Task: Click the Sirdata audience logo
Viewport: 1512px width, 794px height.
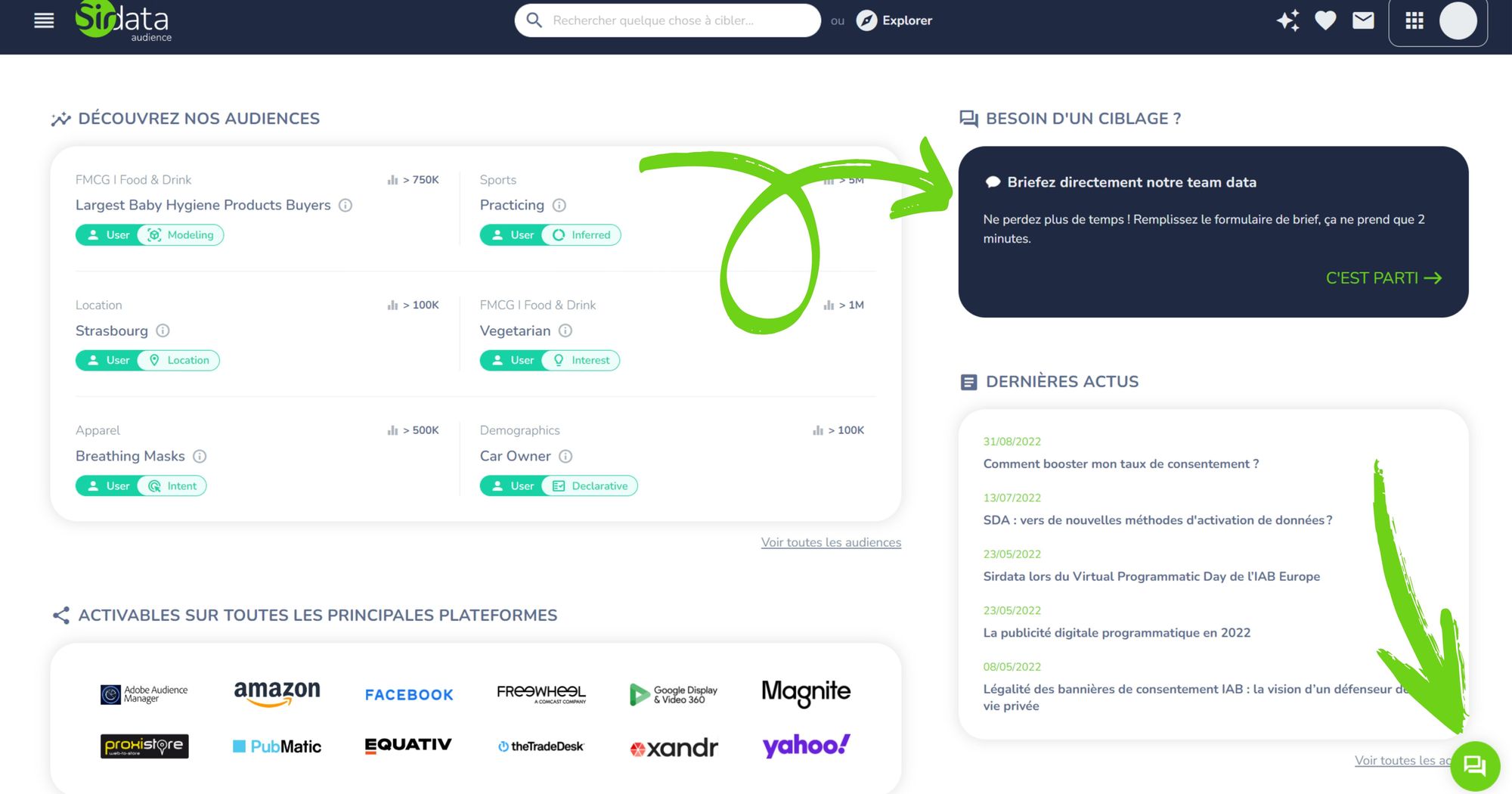Action: [x=124, y=21]
